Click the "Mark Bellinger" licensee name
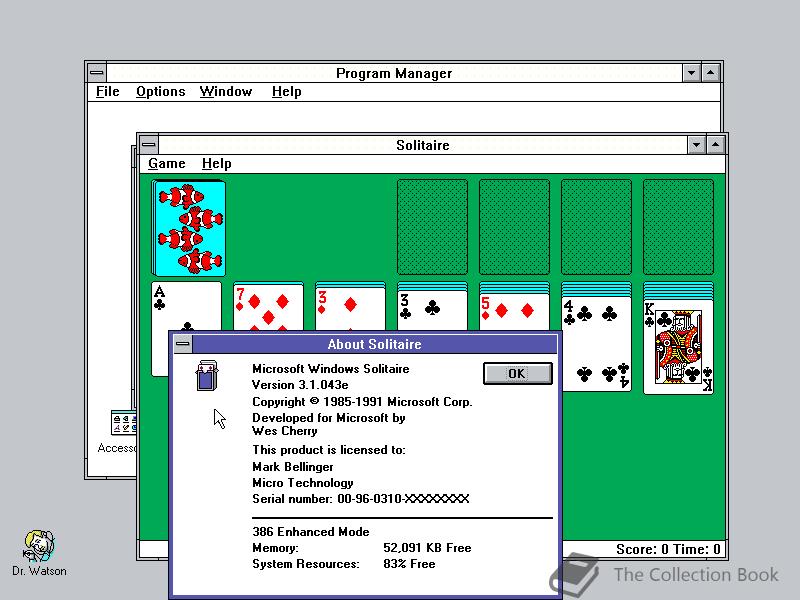The image size is (800, 600). 292,467
